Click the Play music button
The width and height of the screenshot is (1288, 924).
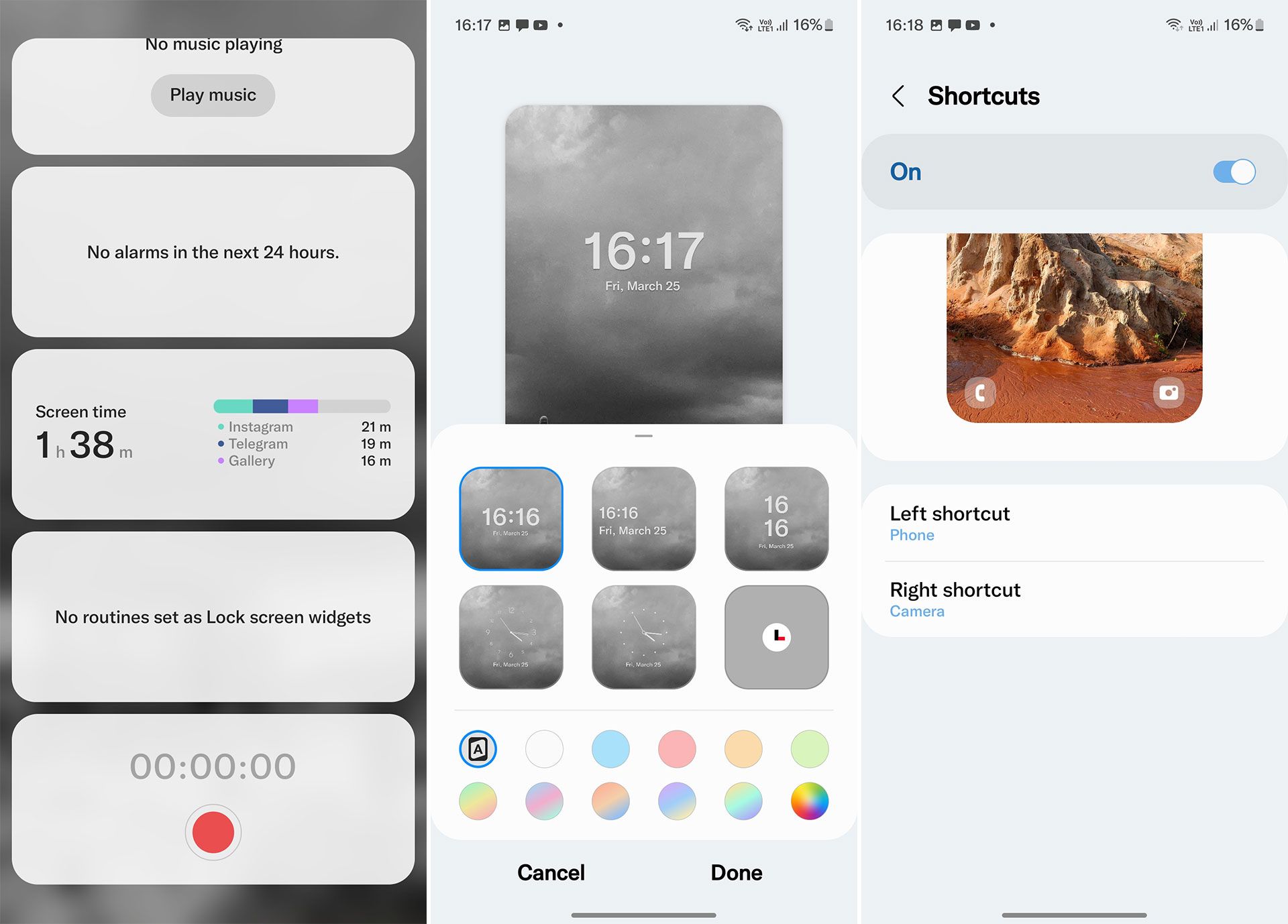pyautogui.click(x=212, y=95)
